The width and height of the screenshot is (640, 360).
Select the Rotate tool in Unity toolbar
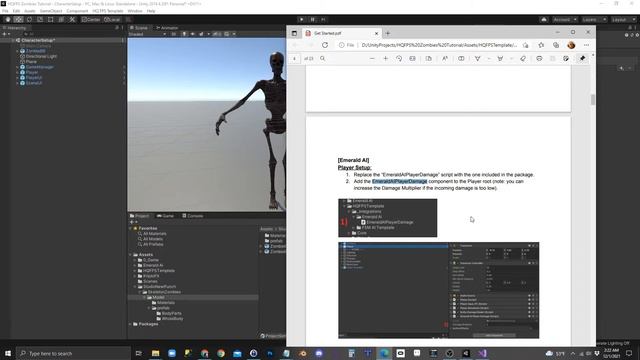pyautogui.click(x=29, y=19)
